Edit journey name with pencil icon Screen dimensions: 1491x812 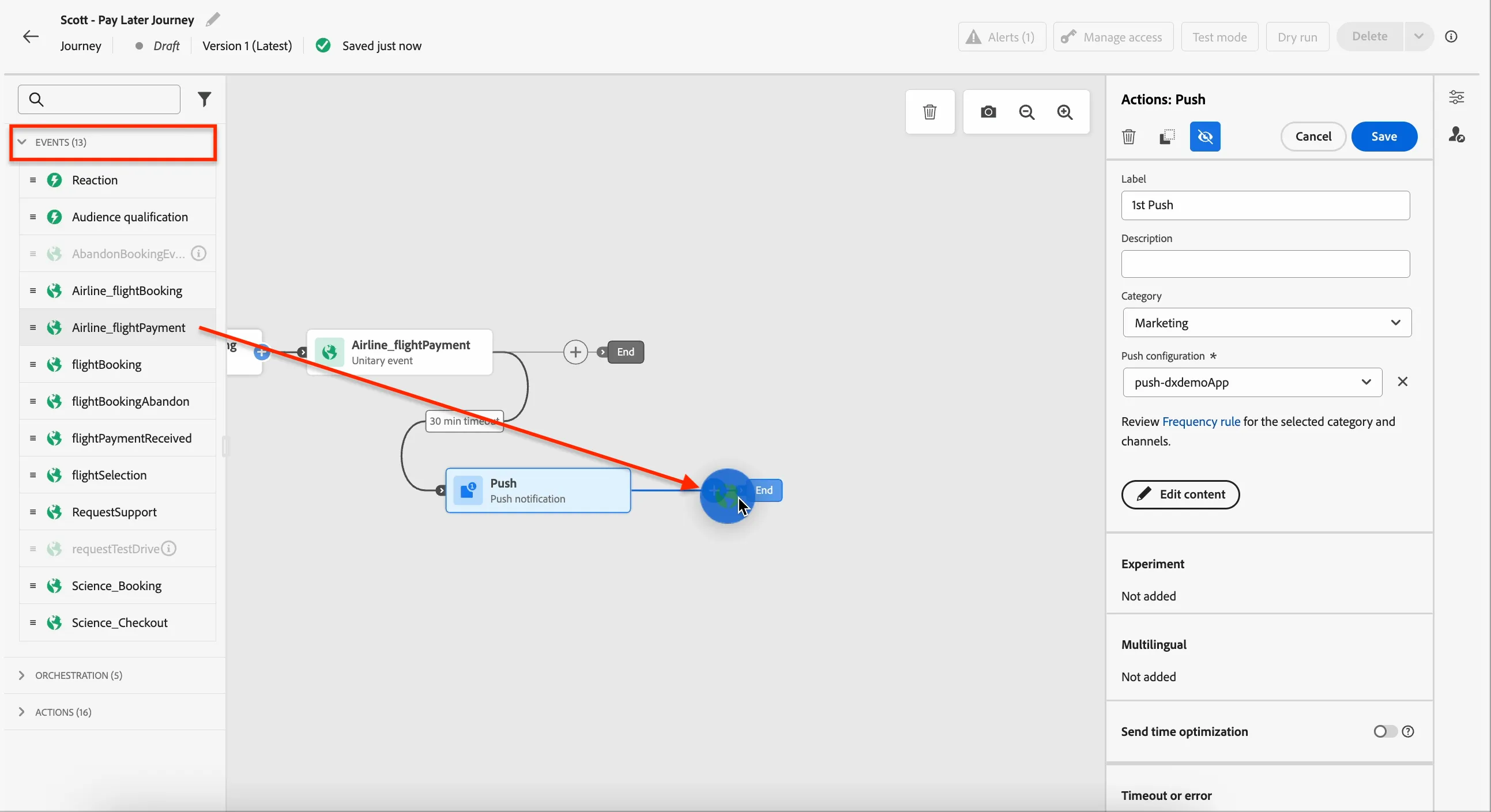pyautogui.click(x=213, y=20)
